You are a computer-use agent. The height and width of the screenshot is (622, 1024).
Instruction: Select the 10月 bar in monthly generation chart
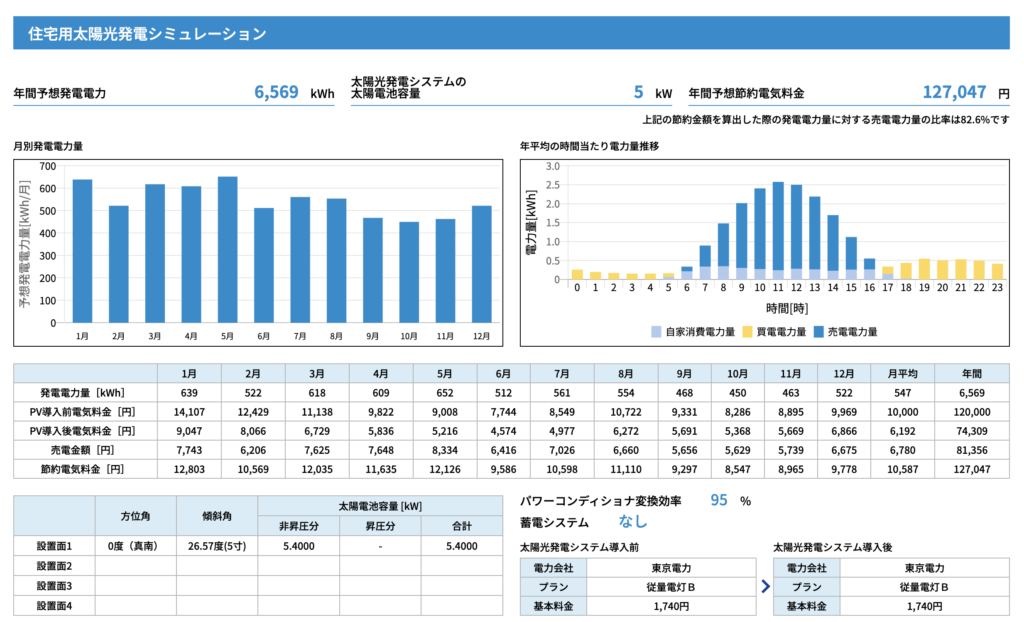[410, 272]
